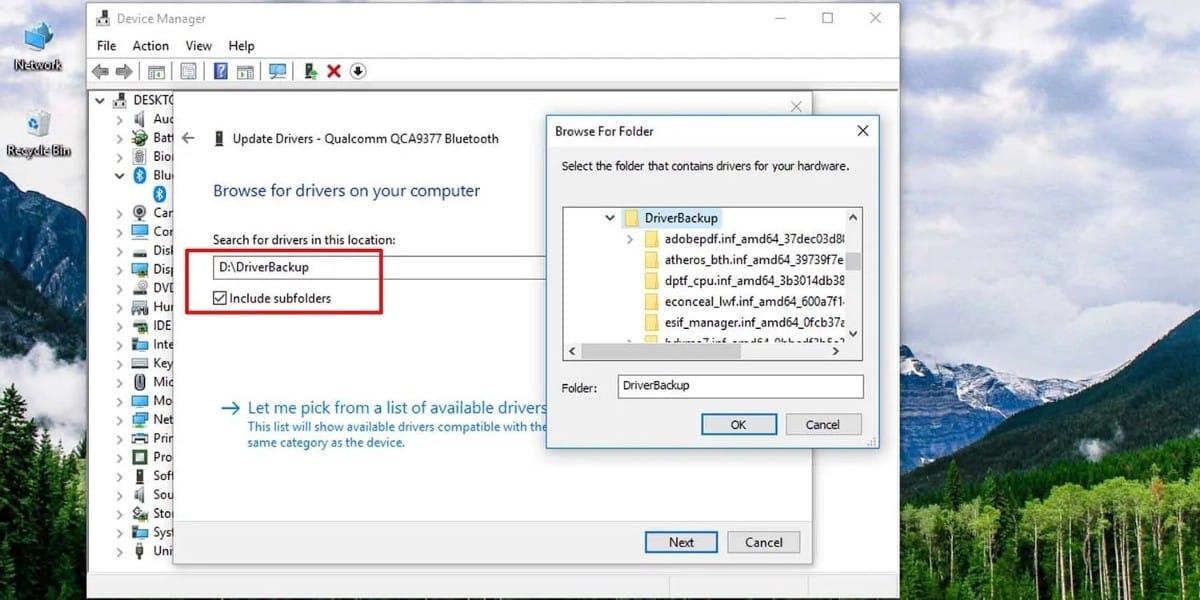Open the View menu
1200x600 pixels.
[x=198, y=45]
